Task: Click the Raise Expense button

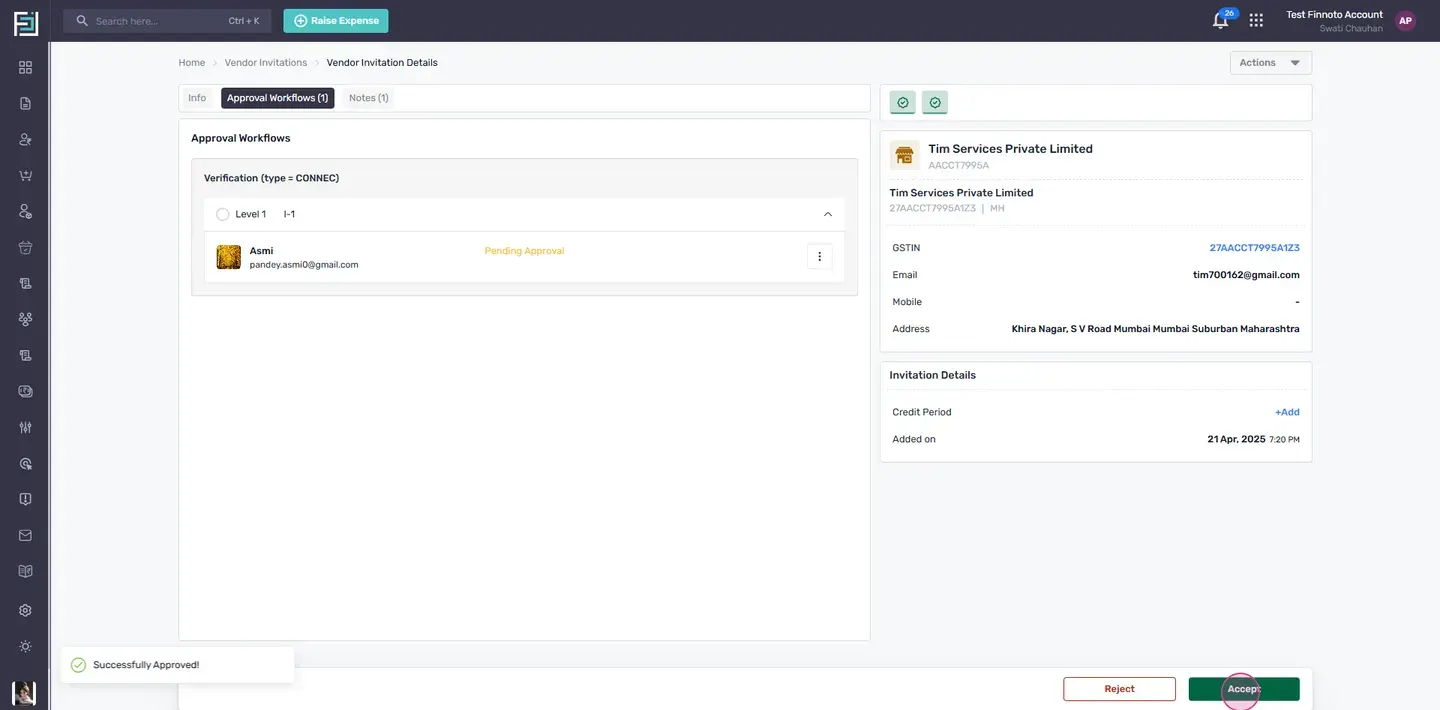Action: (336, 21)
